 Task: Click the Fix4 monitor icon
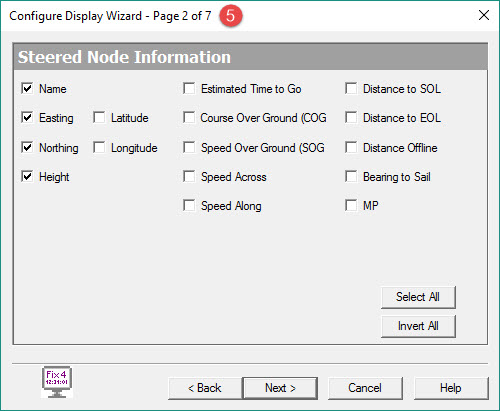tap(57, 382)
